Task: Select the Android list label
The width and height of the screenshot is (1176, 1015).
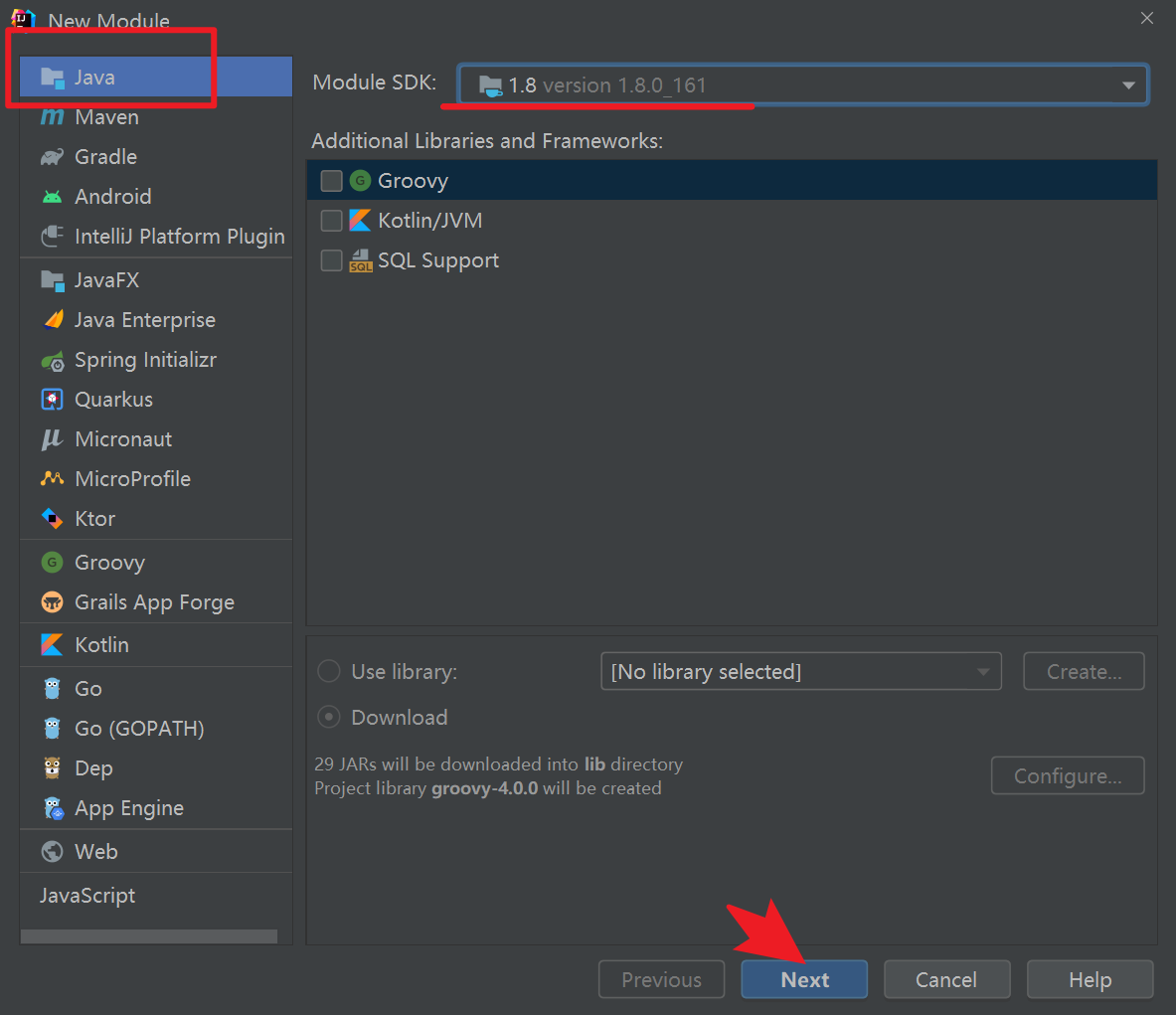Action: [113, 197]
